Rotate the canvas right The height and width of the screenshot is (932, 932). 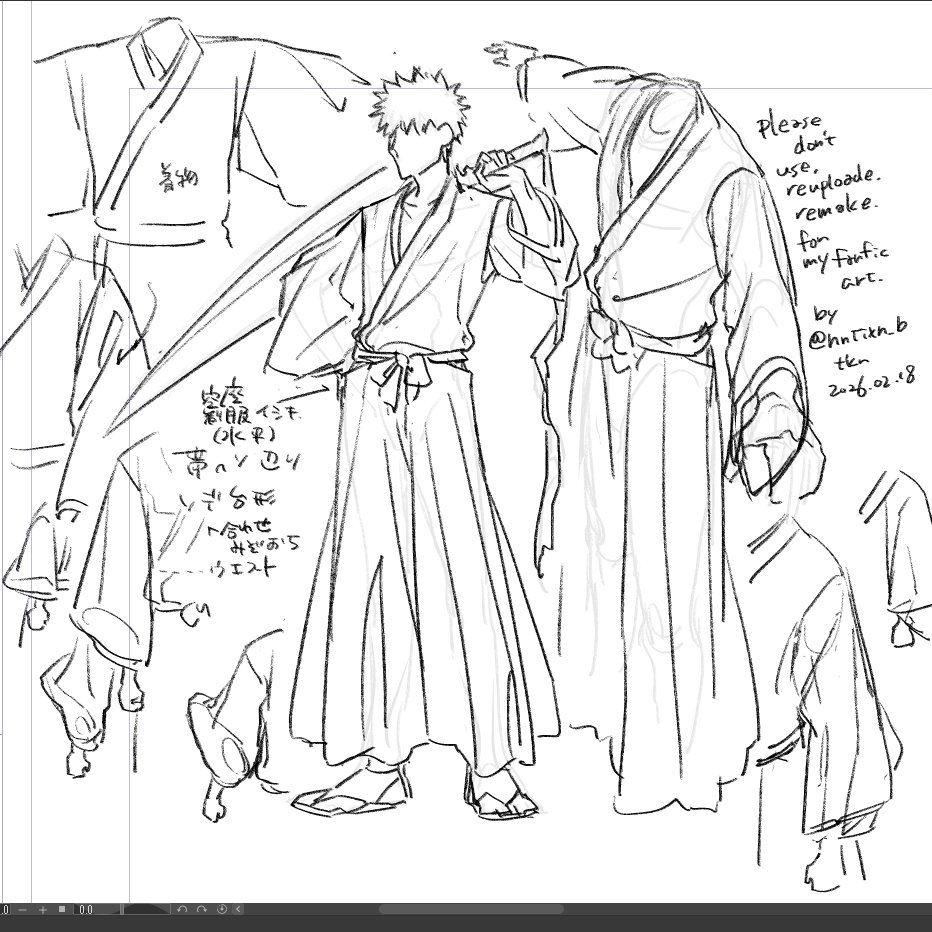click(x=201, y=909)
